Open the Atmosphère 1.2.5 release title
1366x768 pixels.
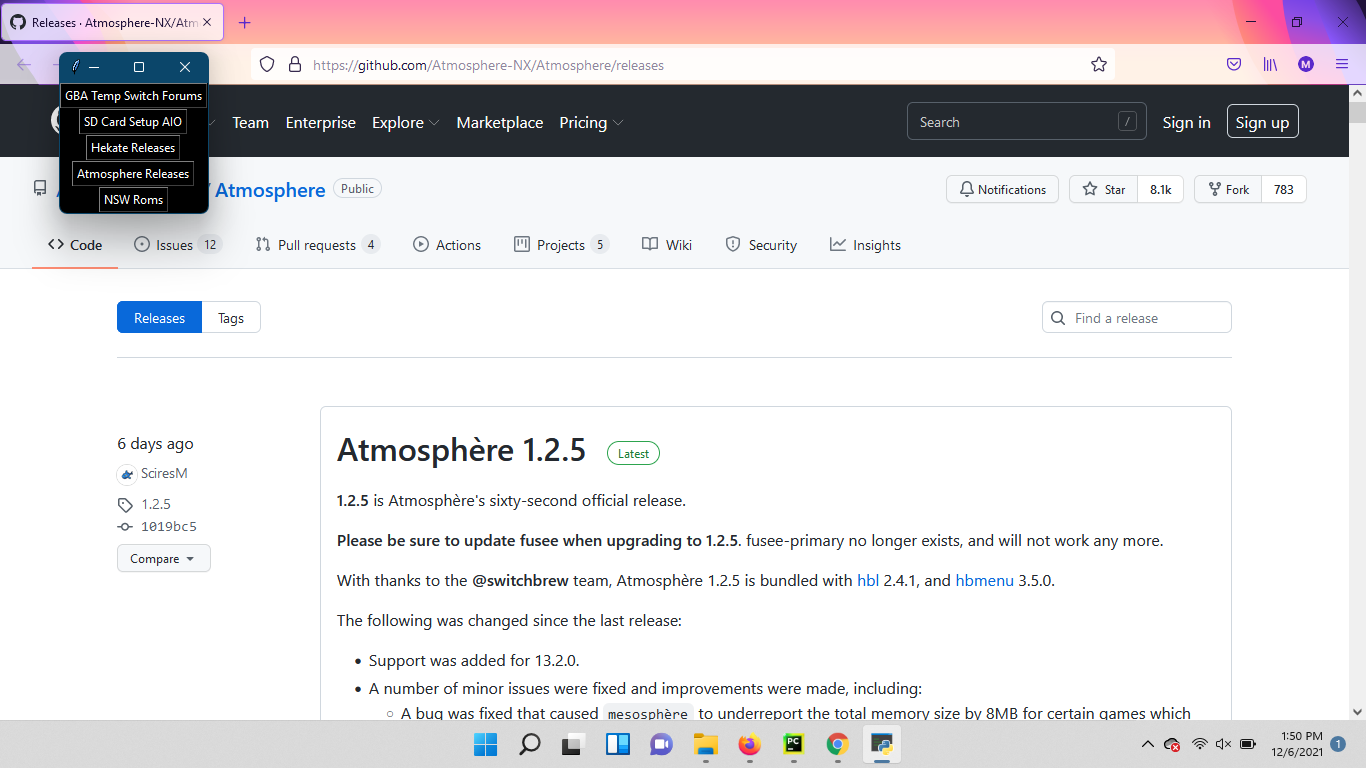[x=461, y=450]
